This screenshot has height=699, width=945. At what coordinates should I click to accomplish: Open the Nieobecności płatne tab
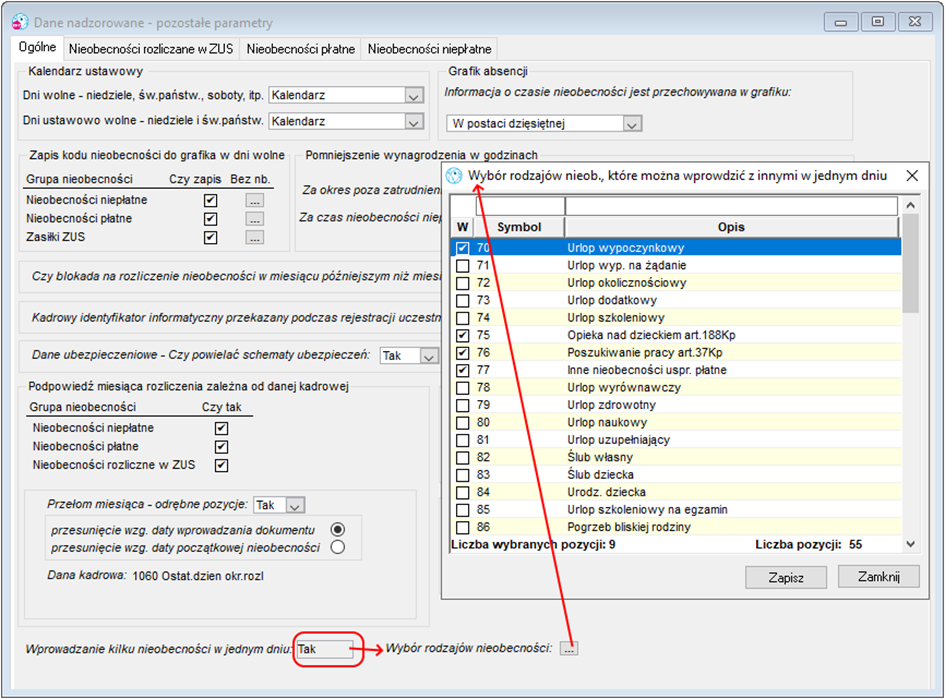[301, 49]
